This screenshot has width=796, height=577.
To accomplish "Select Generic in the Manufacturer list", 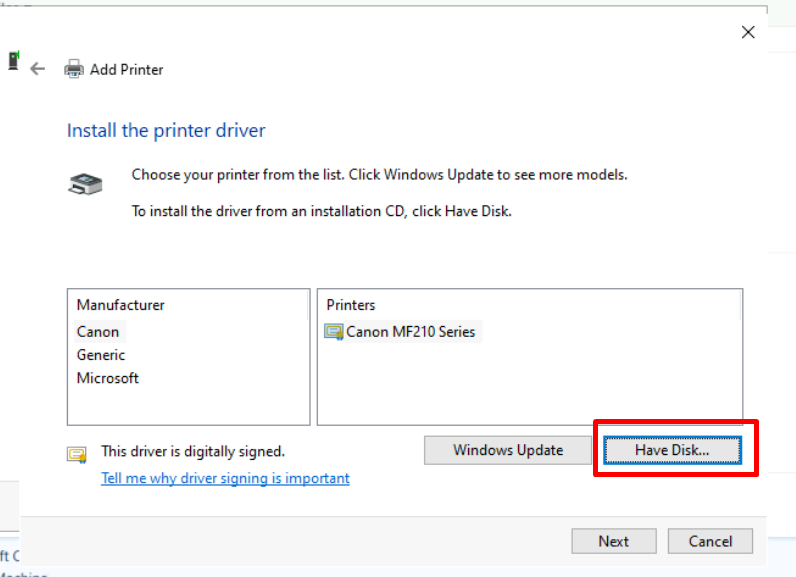I will pos(101,355).
